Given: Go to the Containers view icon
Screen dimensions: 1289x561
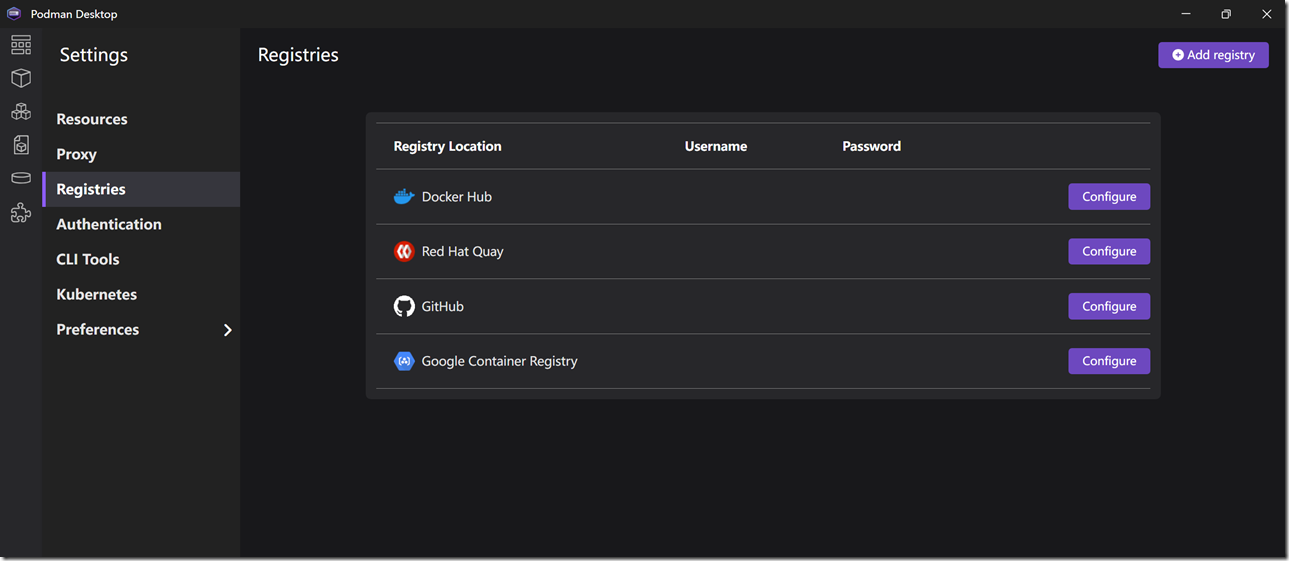Looking at the screenshot, I should pos(21,78).
